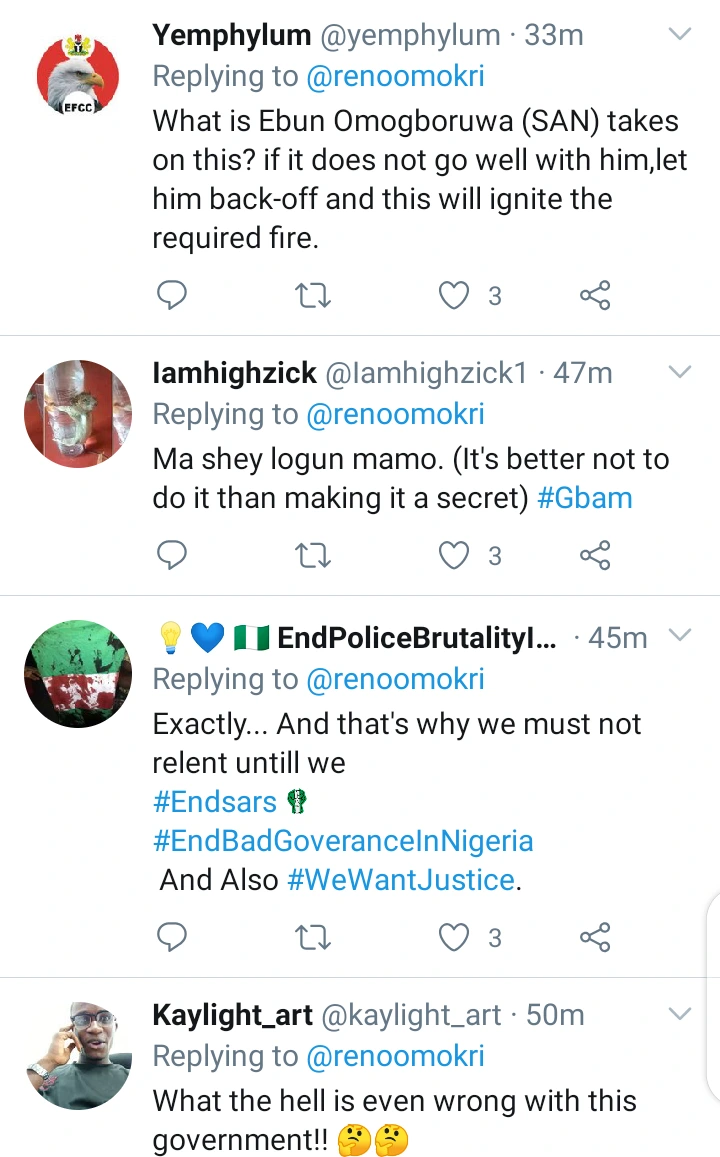Share Iamhighzick's #Gbam tweet
Screen dimensions: 720x1157
[x=595, y=555]
